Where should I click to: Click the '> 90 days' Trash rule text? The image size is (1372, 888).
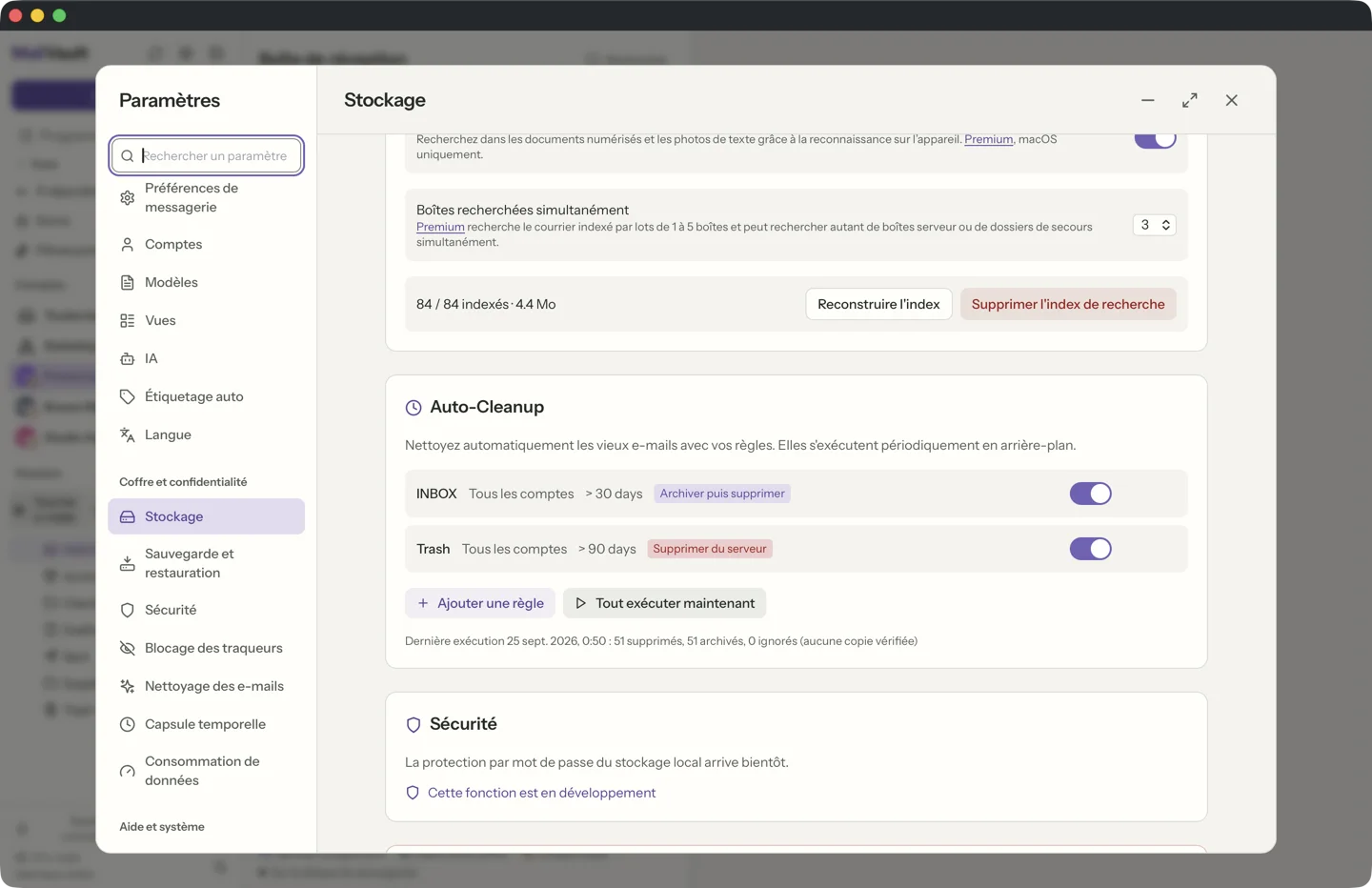(x=607, y=549)
